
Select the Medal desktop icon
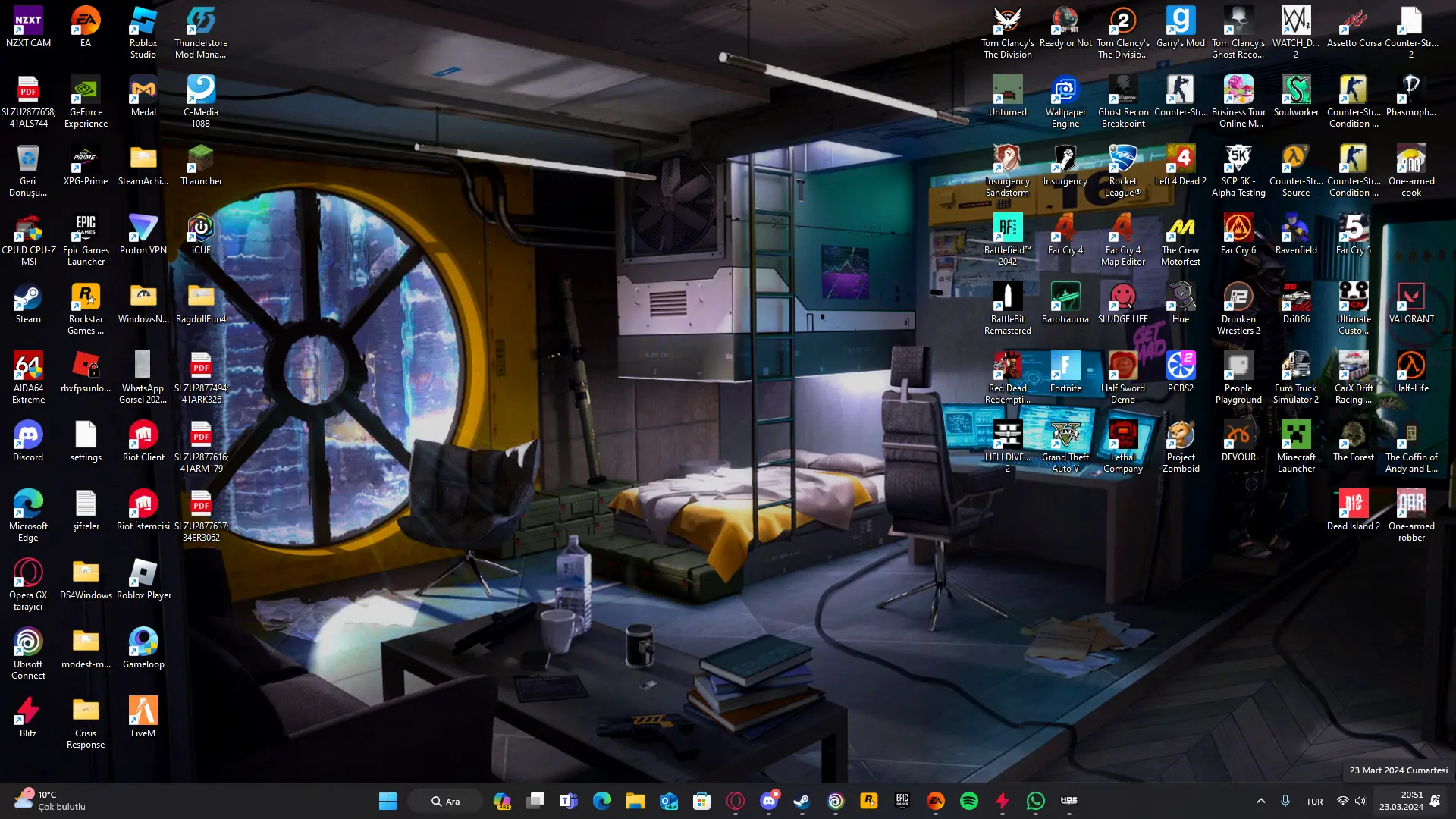tap(143, 97)
